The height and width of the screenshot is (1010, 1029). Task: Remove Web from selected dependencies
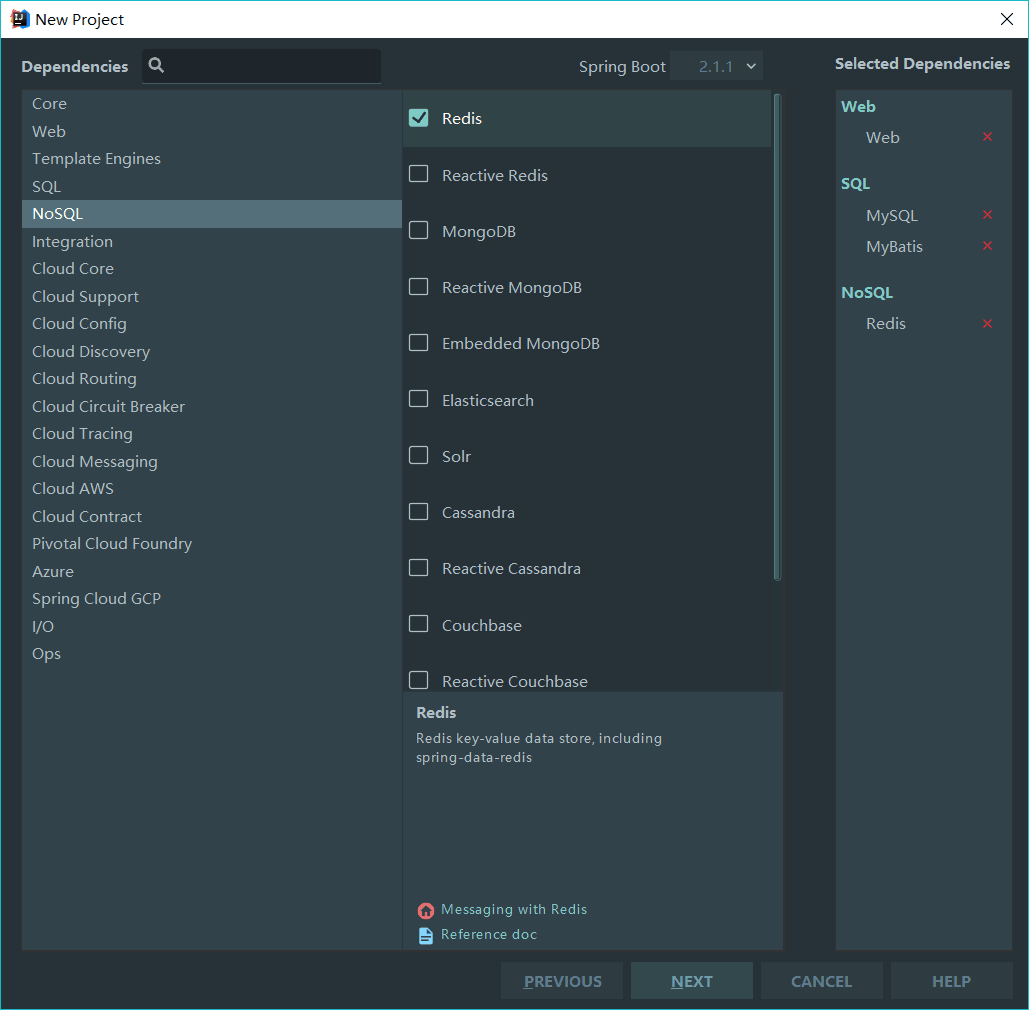tap(987, 137)
